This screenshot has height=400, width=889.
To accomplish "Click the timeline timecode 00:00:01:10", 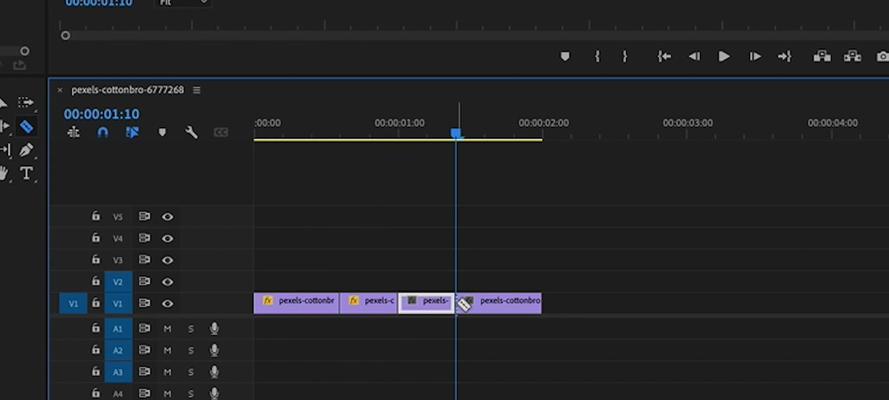I will (x=101, y=114).
